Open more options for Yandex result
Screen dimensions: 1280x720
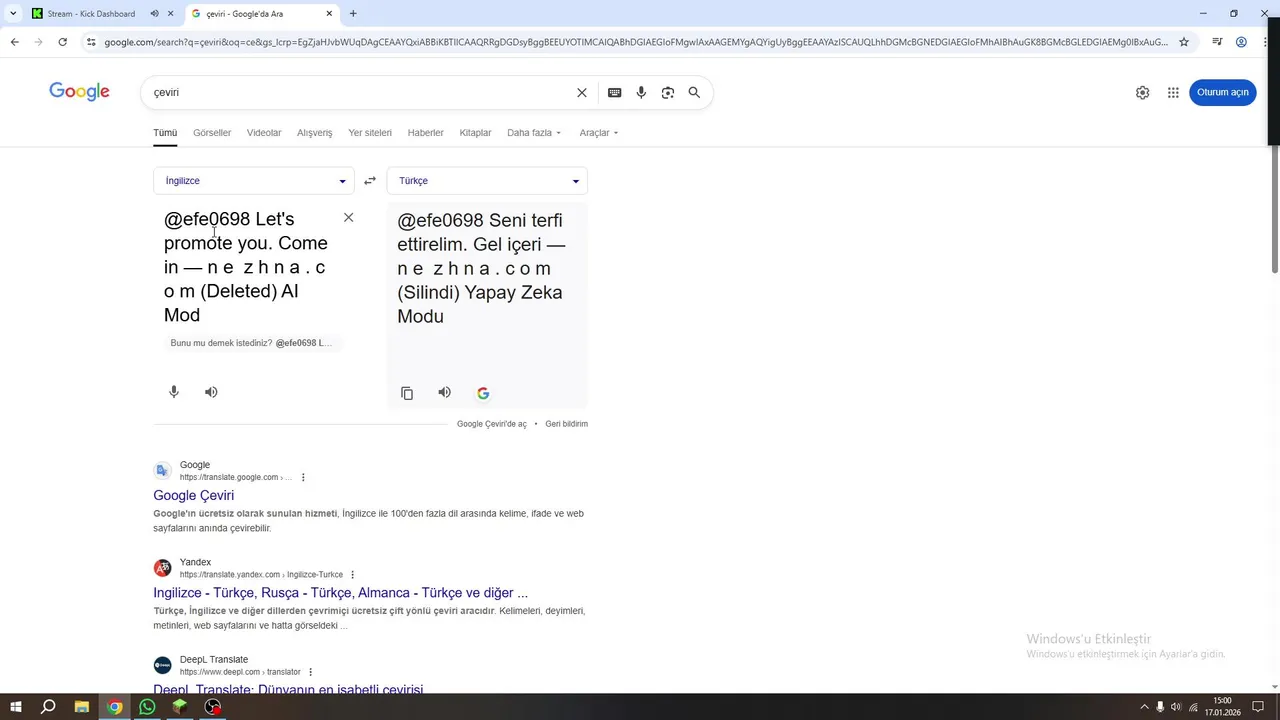tap(352, 575)
